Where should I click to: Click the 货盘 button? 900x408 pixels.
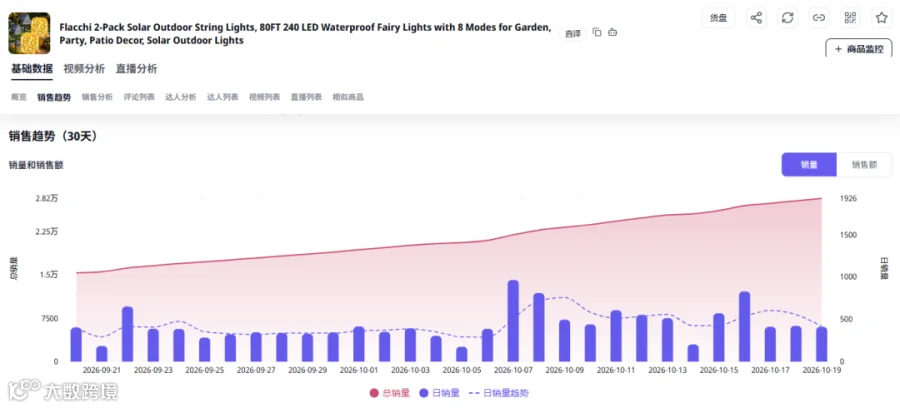tap(718, 18)
